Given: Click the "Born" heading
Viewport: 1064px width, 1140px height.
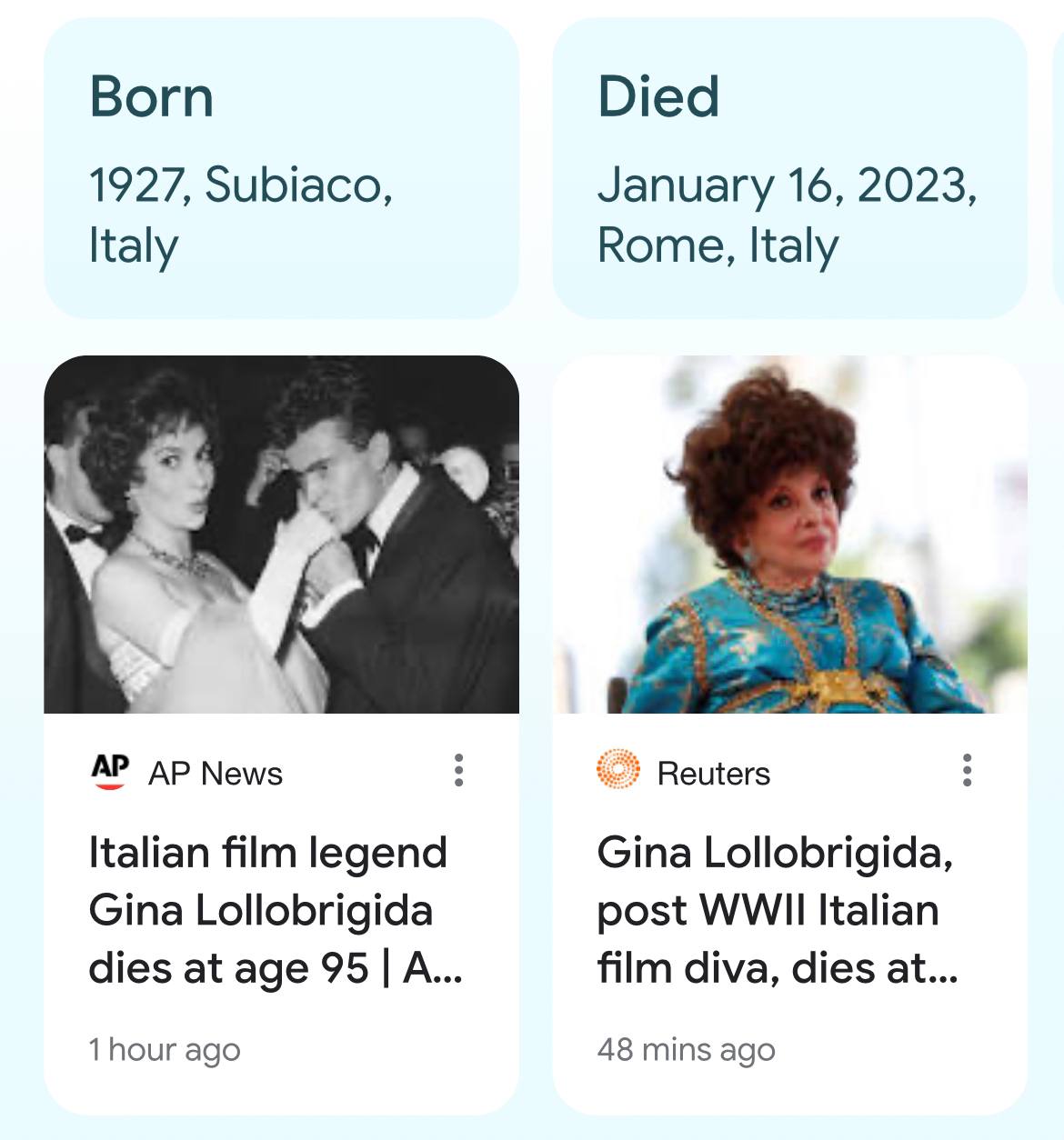Looking at the screenshot, I should click(152, 96).
